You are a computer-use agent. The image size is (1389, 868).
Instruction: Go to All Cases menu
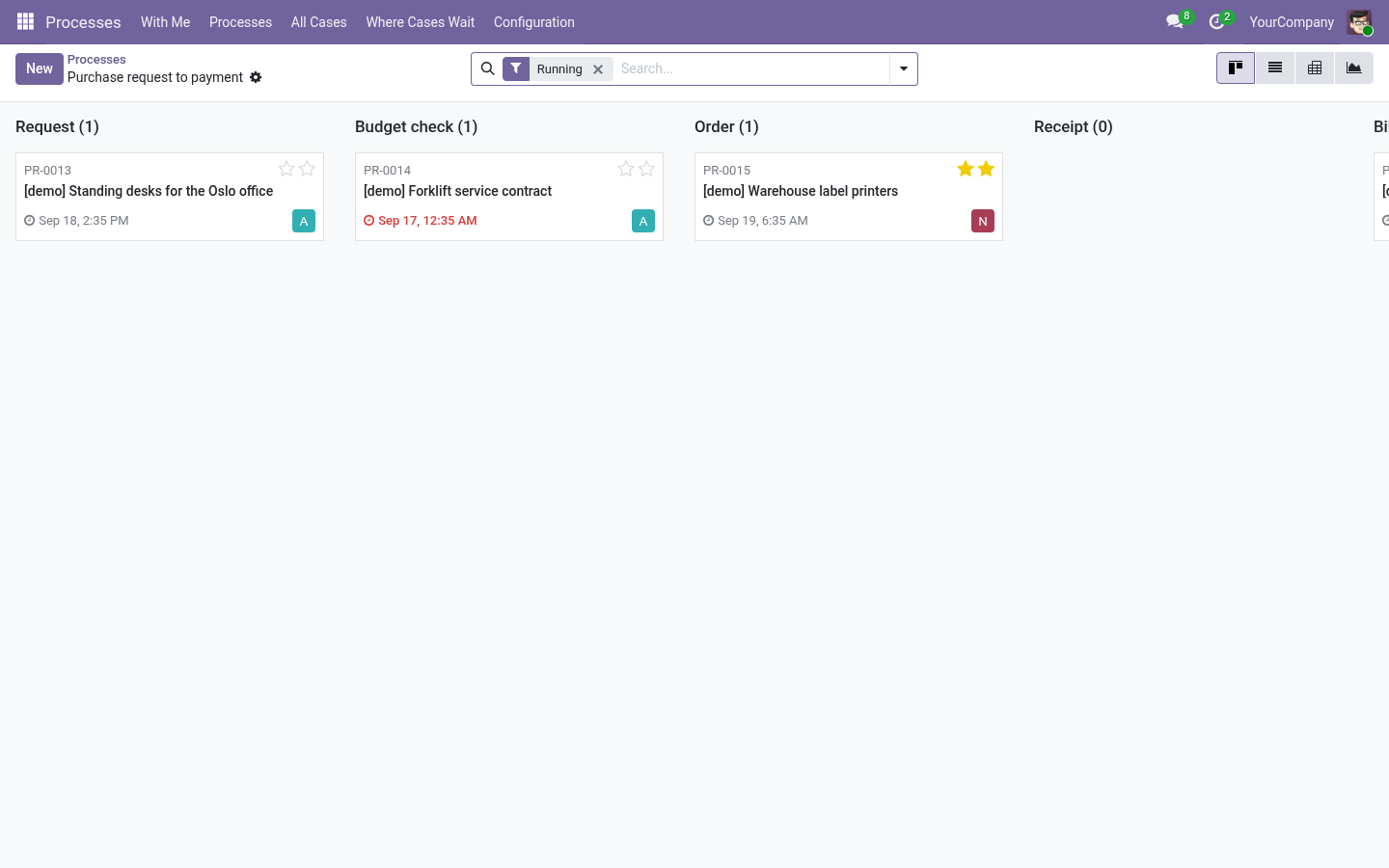pyautogui.click(x=319, y=22)
